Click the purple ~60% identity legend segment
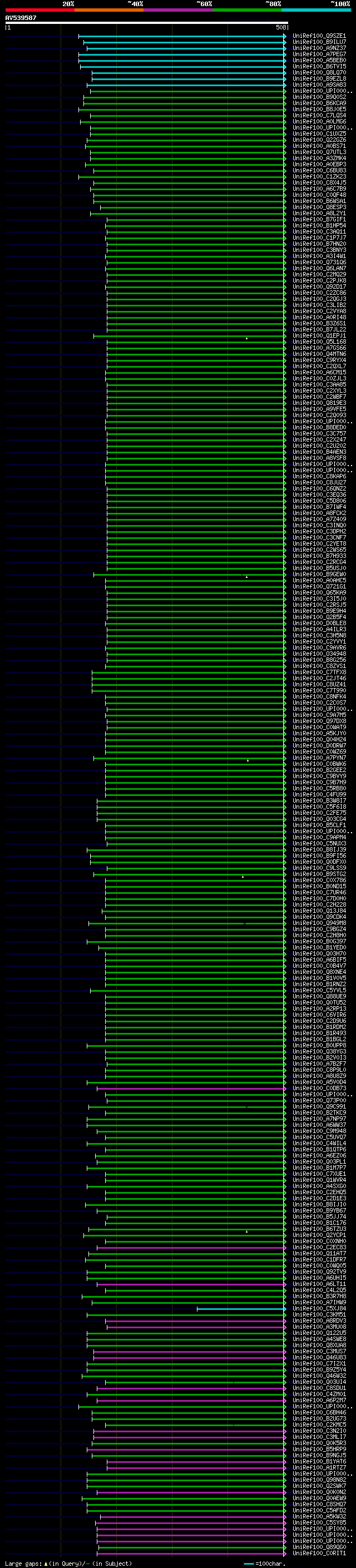356x1568 pixels. 179,10
